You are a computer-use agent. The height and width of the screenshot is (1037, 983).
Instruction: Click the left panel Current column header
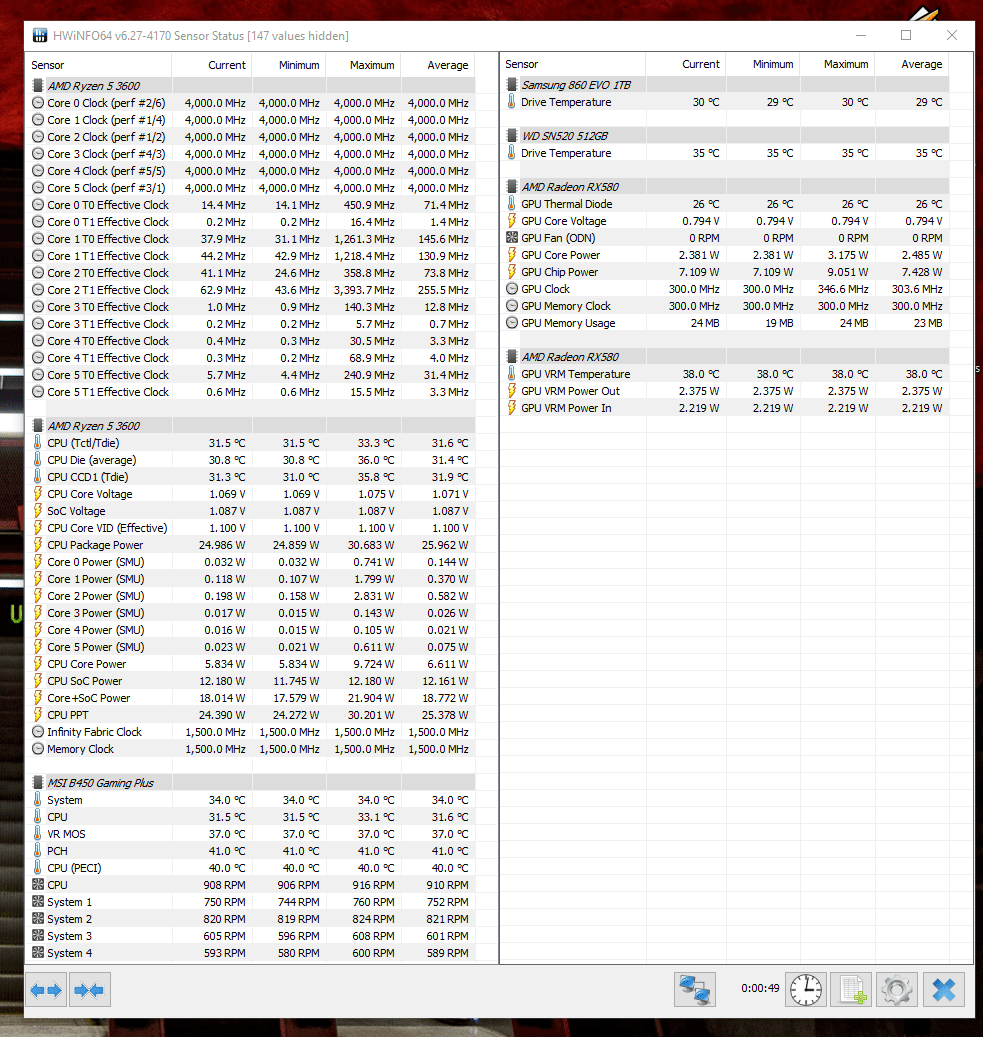[212, 65]
